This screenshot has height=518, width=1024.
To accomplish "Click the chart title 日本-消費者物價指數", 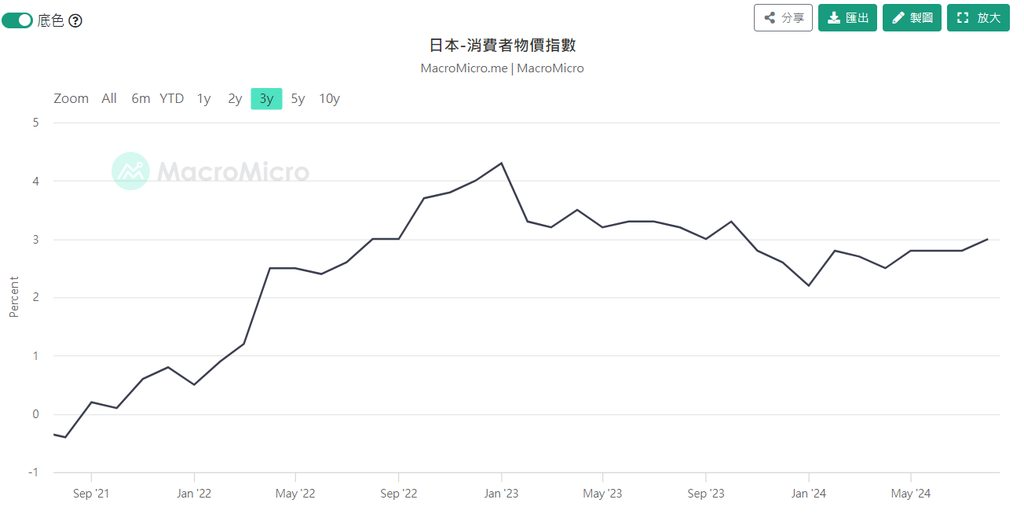I will [502, 45].
